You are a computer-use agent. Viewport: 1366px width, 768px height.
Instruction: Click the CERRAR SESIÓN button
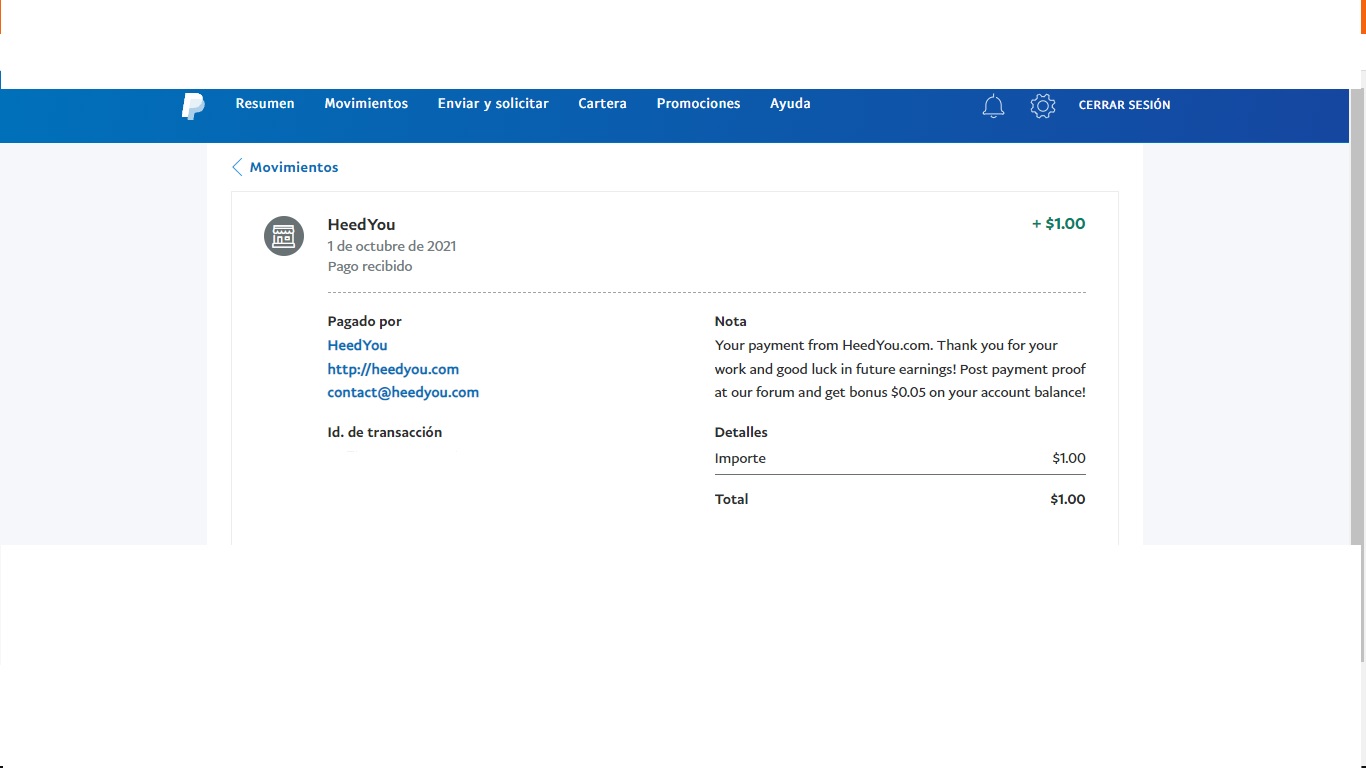coord(1124,105)
